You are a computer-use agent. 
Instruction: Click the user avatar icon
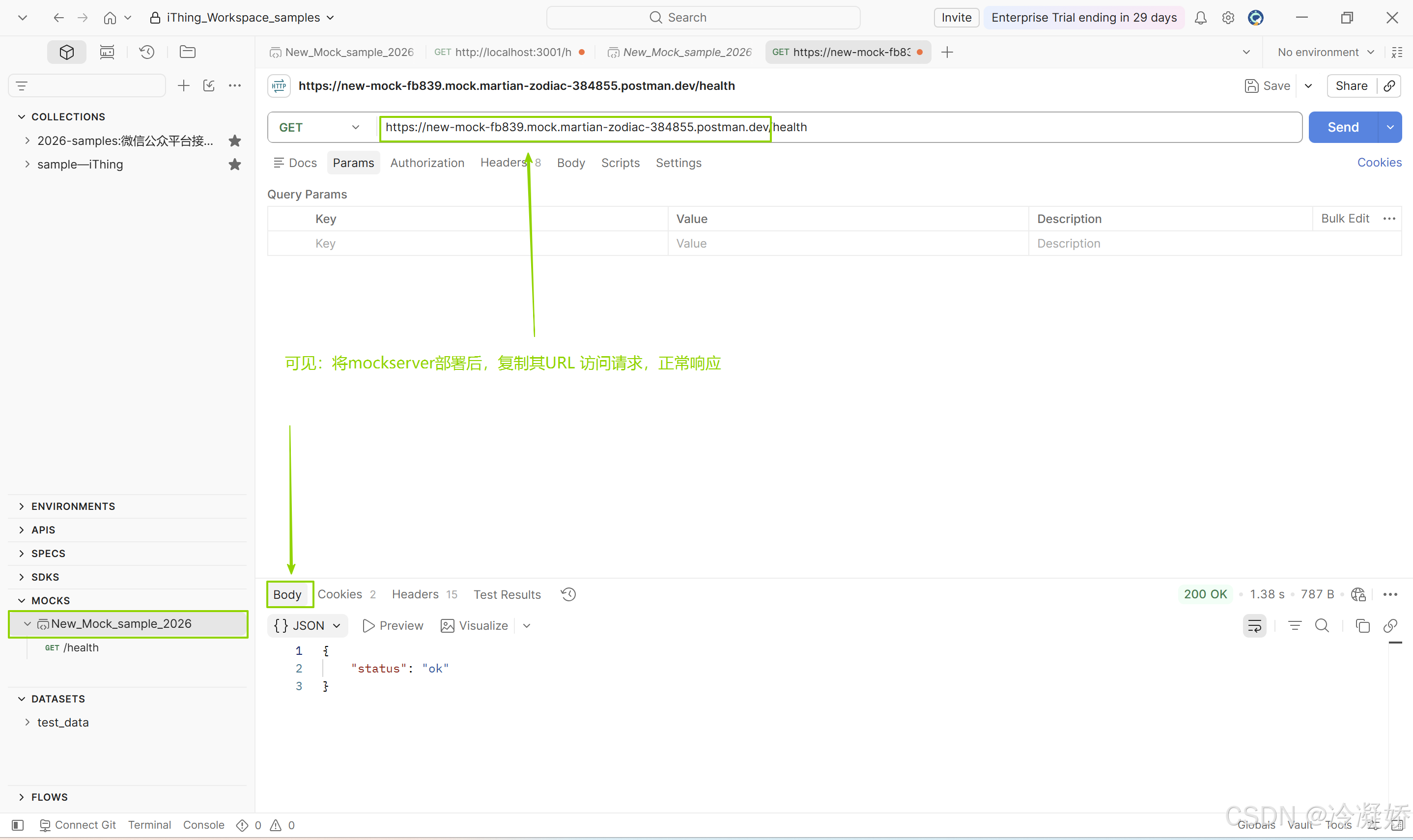tap(1256, 18)
